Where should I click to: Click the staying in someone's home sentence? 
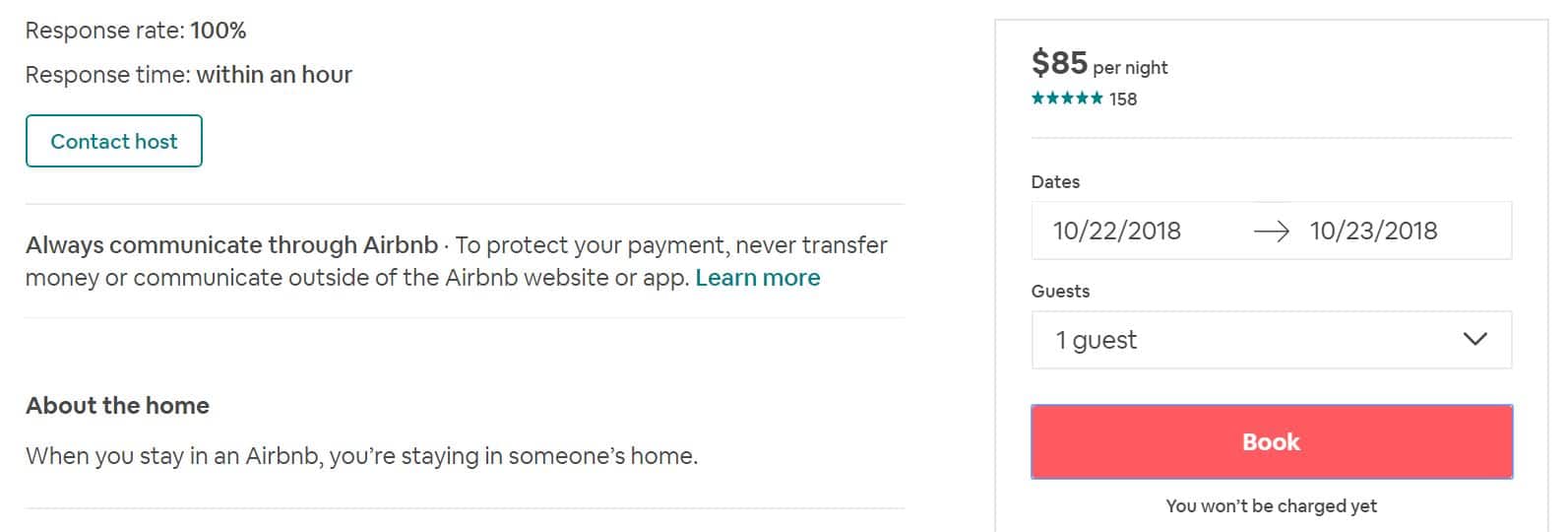pos(361,456)
